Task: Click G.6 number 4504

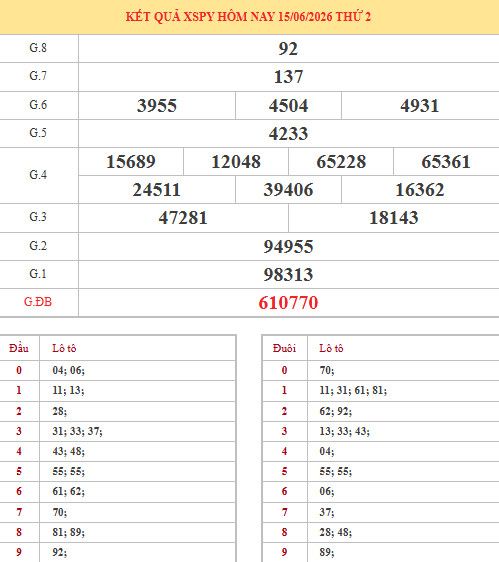Action: (289, 106)
